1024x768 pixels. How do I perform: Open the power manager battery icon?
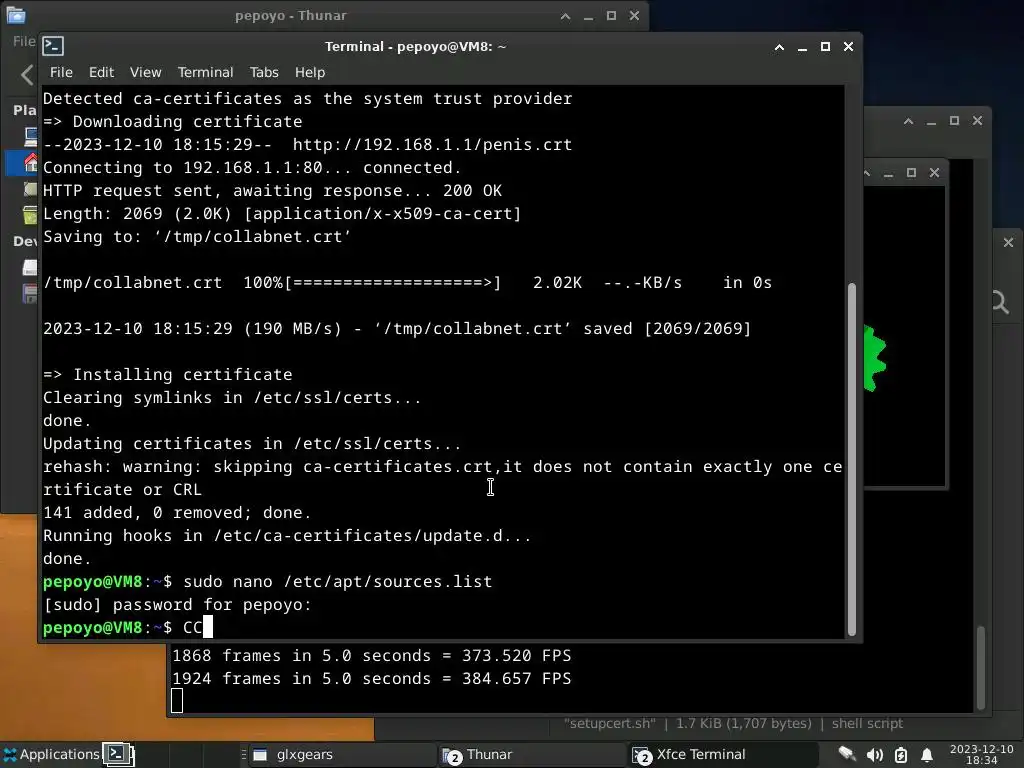[901, 755]
